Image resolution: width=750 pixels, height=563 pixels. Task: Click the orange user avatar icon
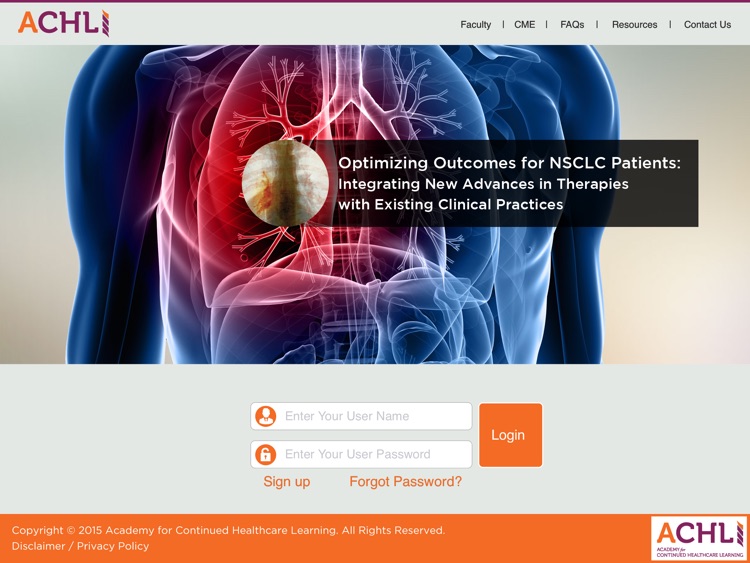point(265,416)
